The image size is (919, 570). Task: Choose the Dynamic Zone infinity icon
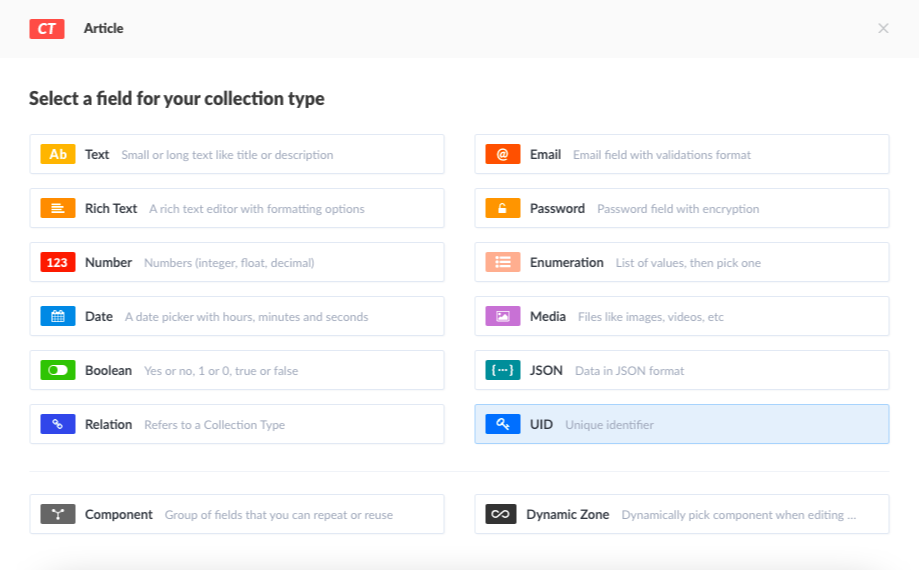point(500,514)
